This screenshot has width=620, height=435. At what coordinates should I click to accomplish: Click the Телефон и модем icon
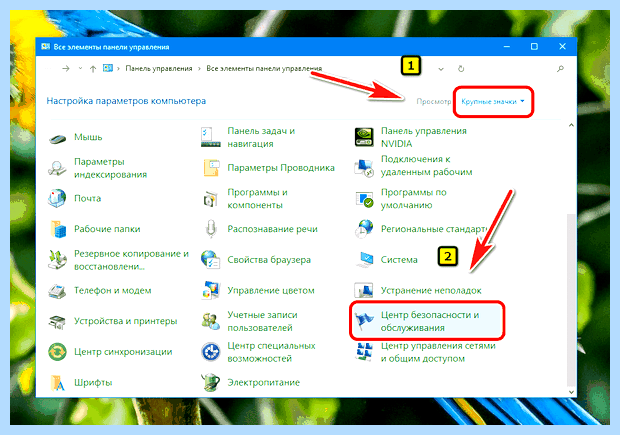[57, 291]
